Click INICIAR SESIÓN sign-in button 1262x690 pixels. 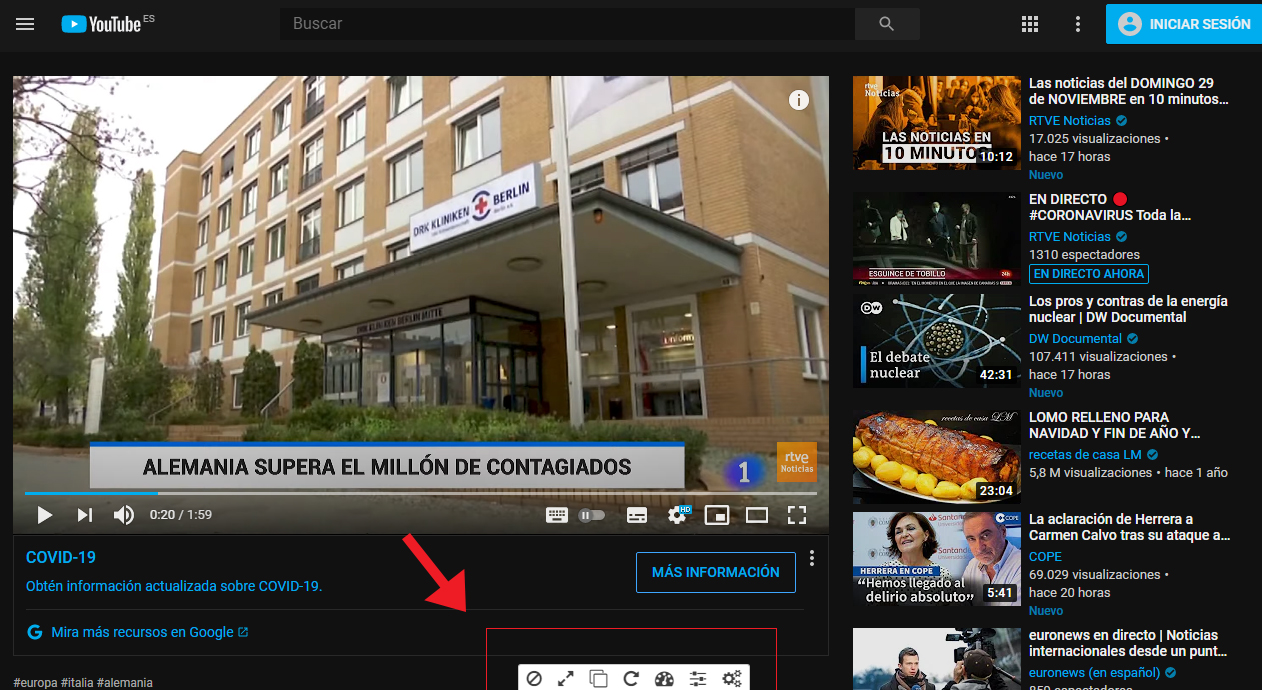(x=1183, y=24)
